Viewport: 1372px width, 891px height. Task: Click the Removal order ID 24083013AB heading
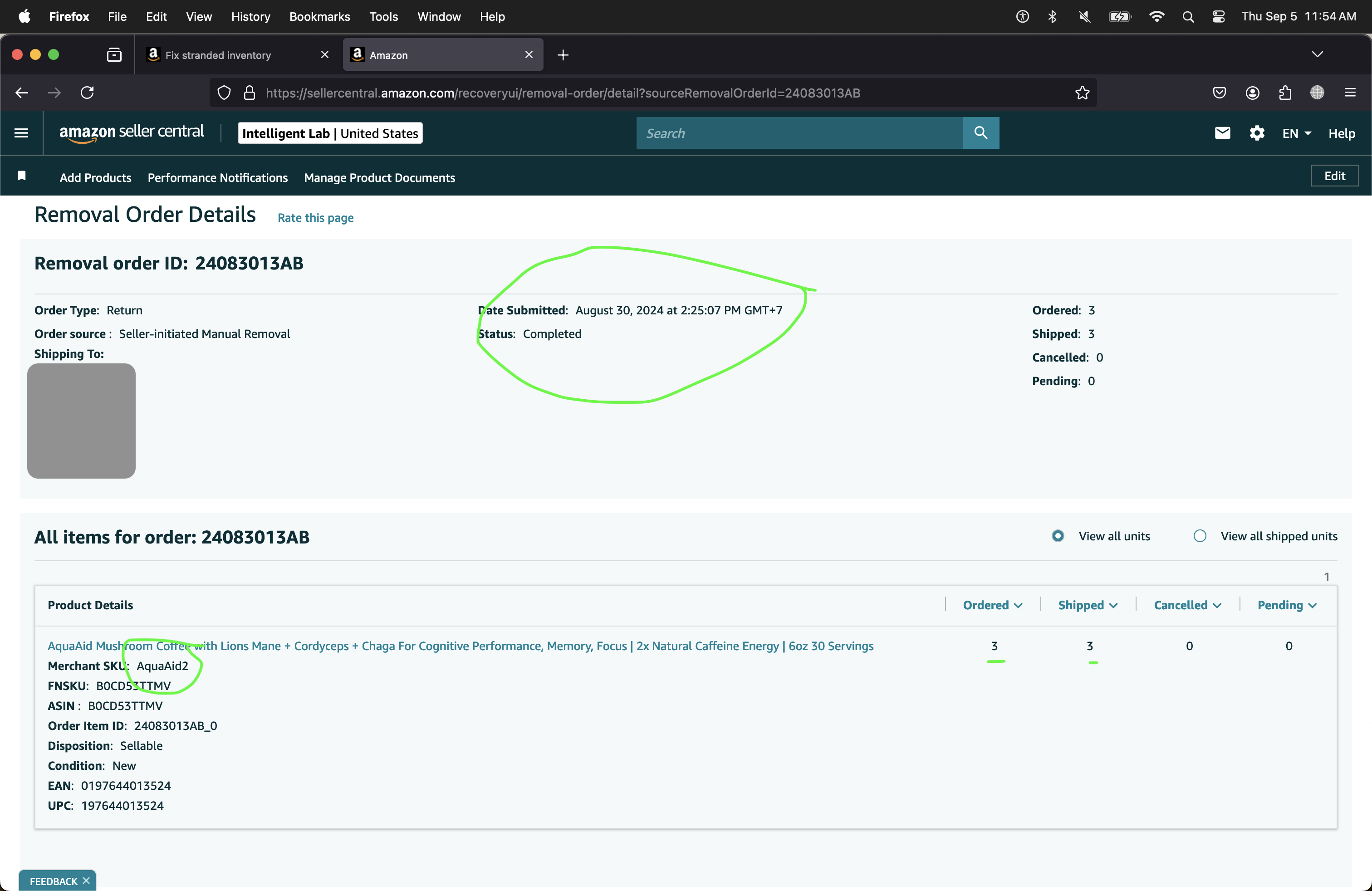pyautogui.click(x=169, y=264)
